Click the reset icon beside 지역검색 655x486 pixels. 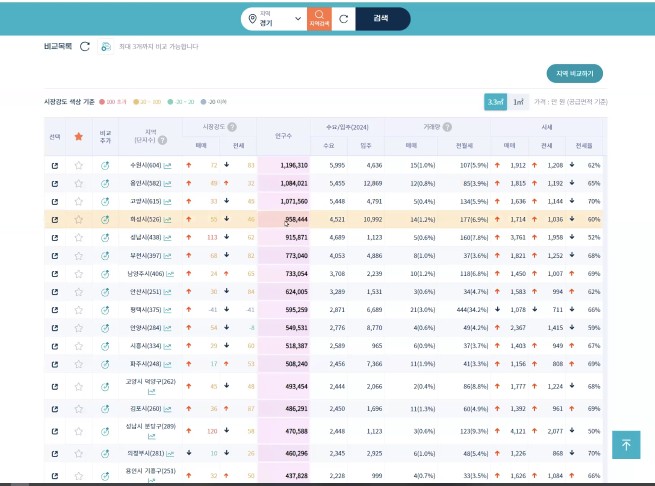344,18
